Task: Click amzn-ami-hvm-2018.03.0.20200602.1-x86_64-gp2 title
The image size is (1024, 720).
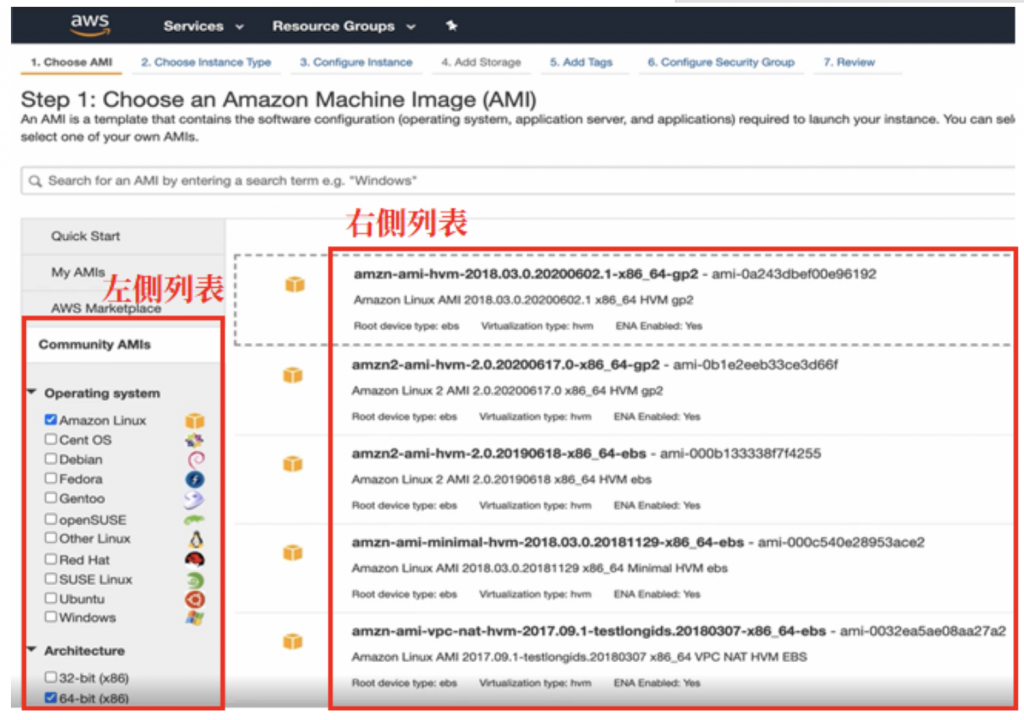Action: 526,274
